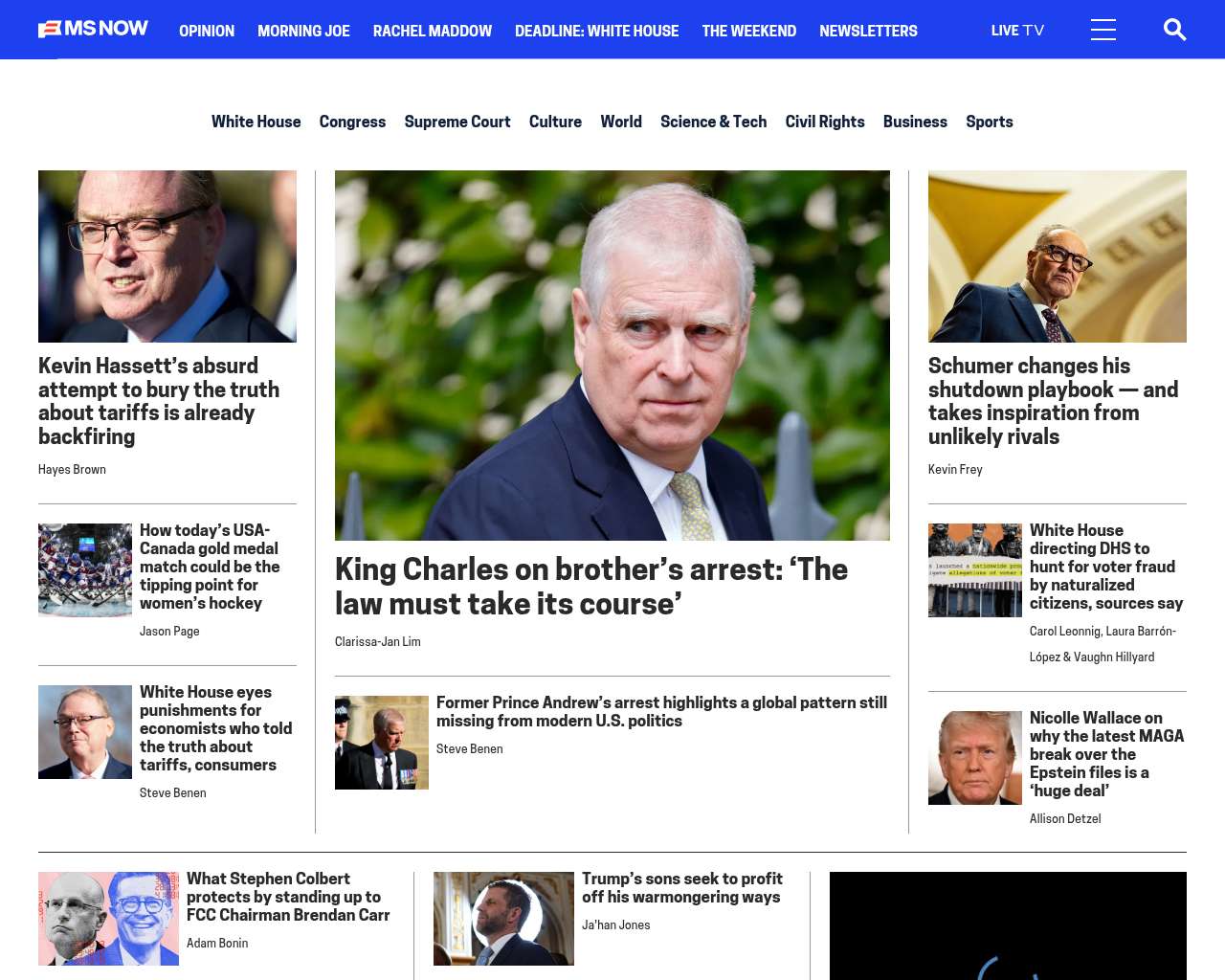Viewport: 1225px width, 980px height.
Task: Click the MS NOW logo
Action: [x=93, y=29]
